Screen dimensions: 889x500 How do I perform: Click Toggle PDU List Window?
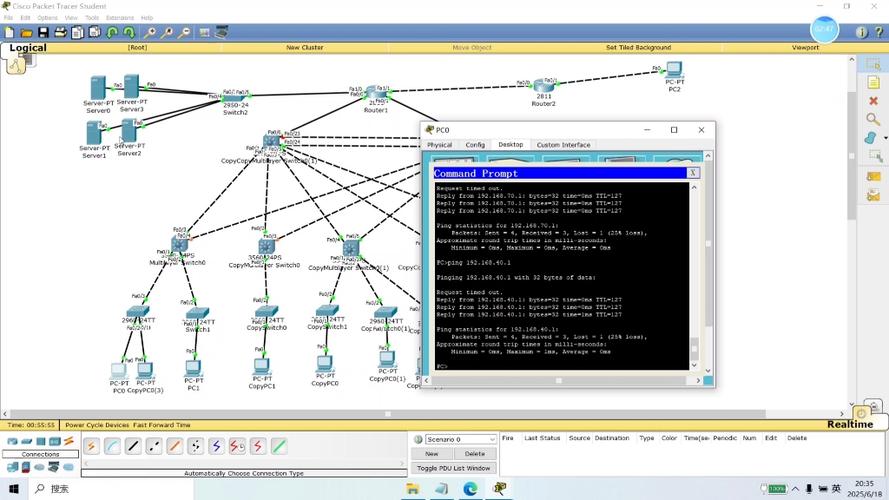[454, 468]
